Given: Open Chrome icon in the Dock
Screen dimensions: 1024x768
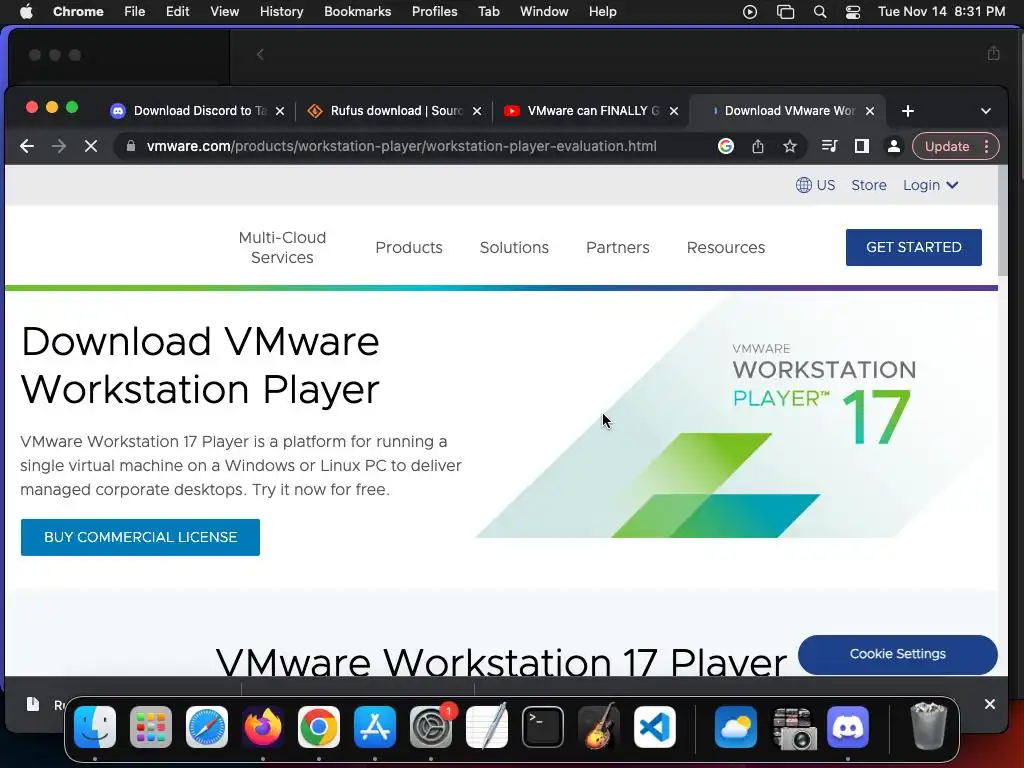Looking at the screenshot, I should coord(319,727).
